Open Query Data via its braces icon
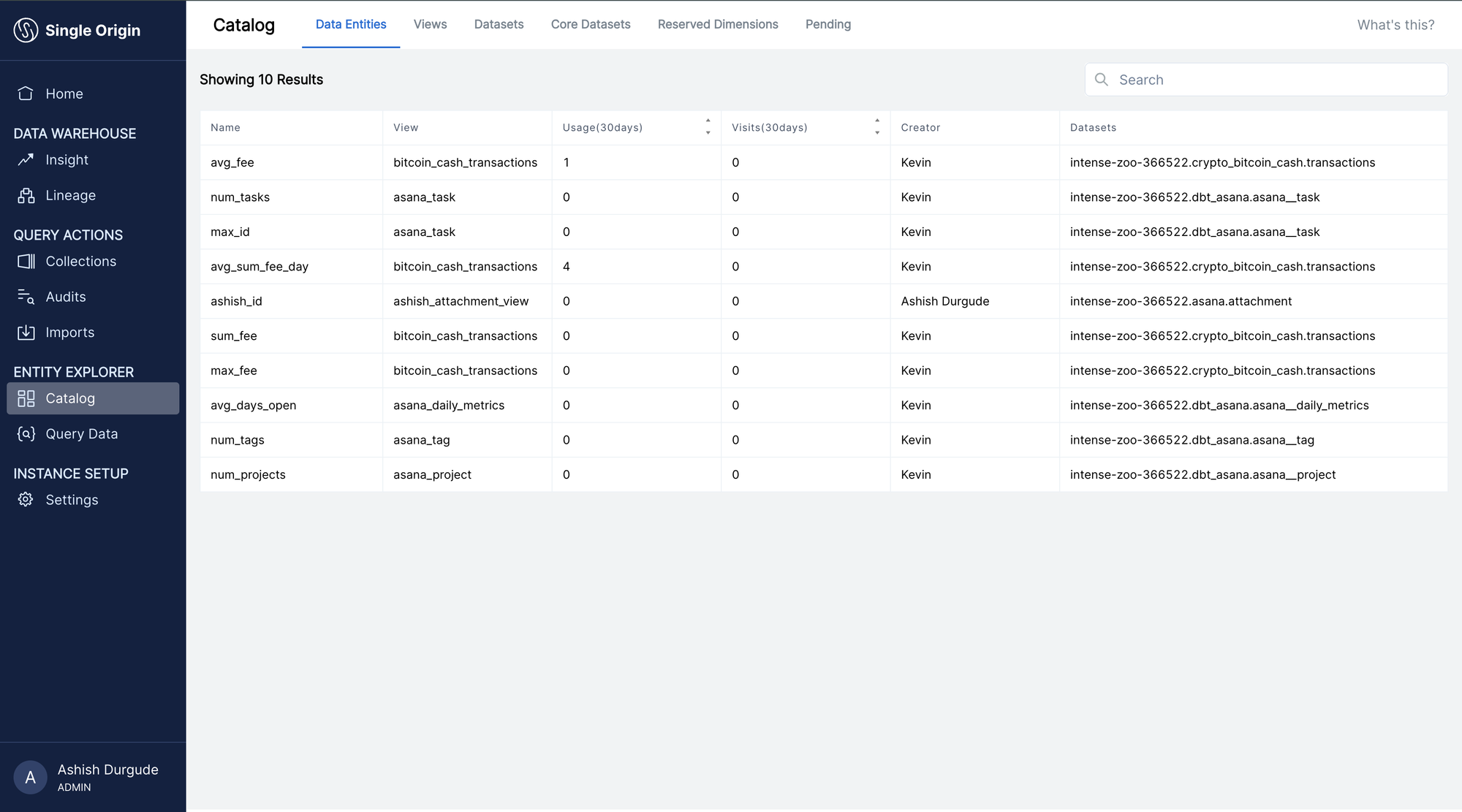1462x812 pixels. click(26, 433)
